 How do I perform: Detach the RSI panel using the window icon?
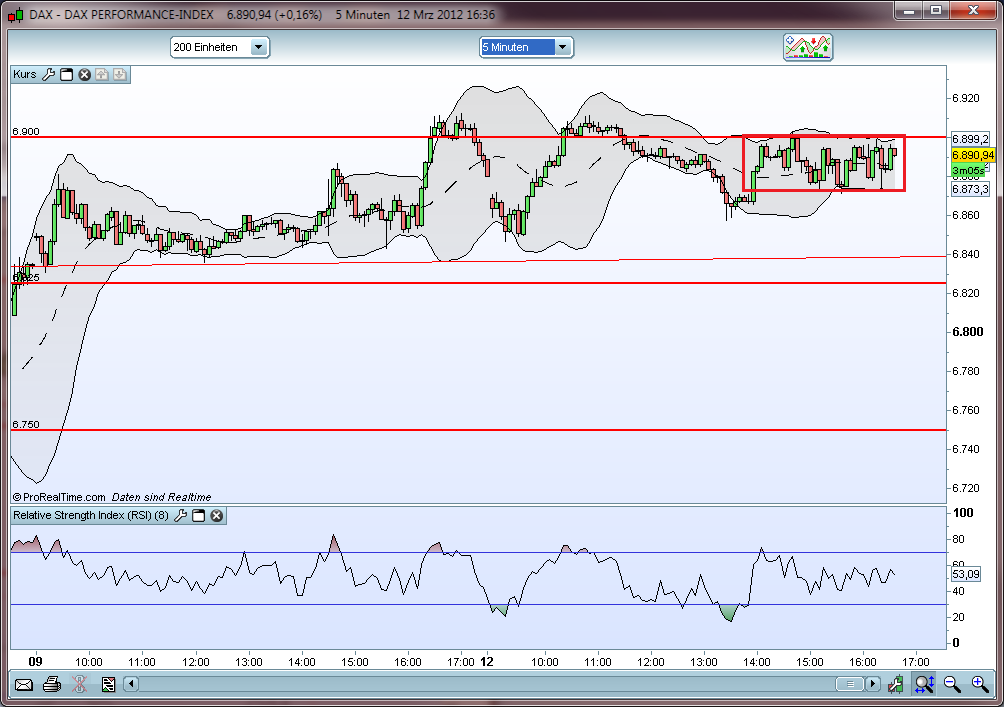point(199,515)
